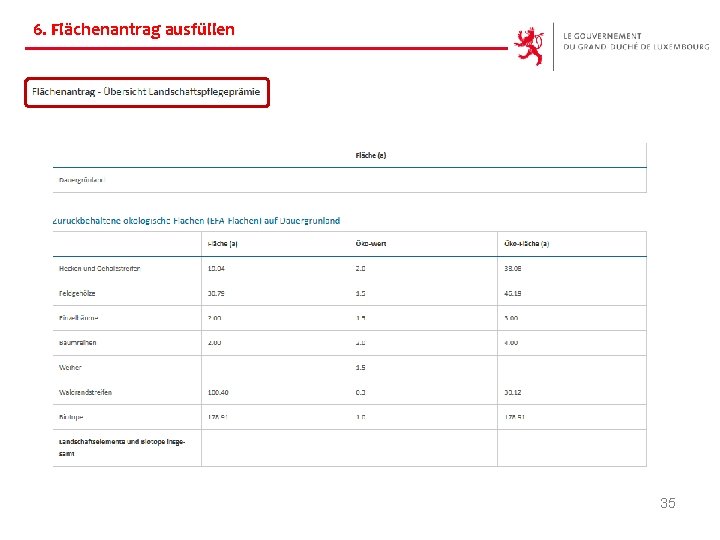
Task: Click the 'Öko-wert' column header
Action: (371, 244)
